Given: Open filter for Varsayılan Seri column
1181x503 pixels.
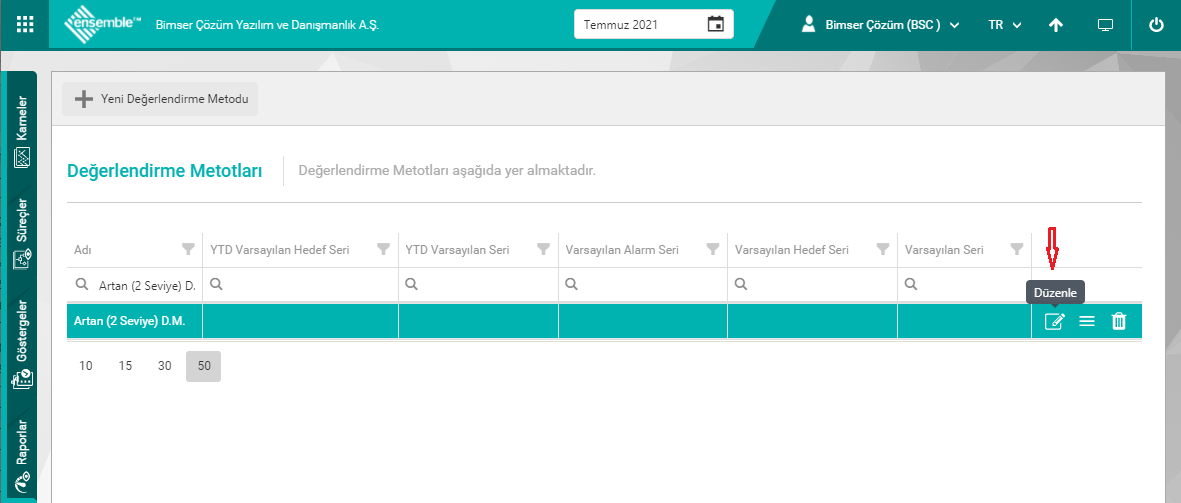Looking at the screenshot, I should pos(1017,249).
